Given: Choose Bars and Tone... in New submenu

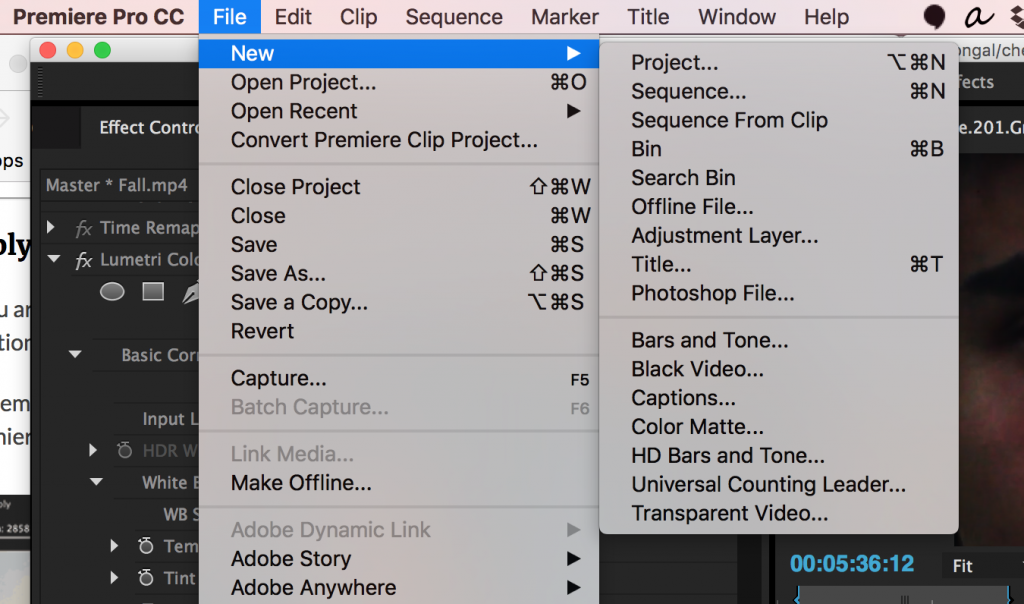Looking at the screenshot, I should (x=778, y=340).
